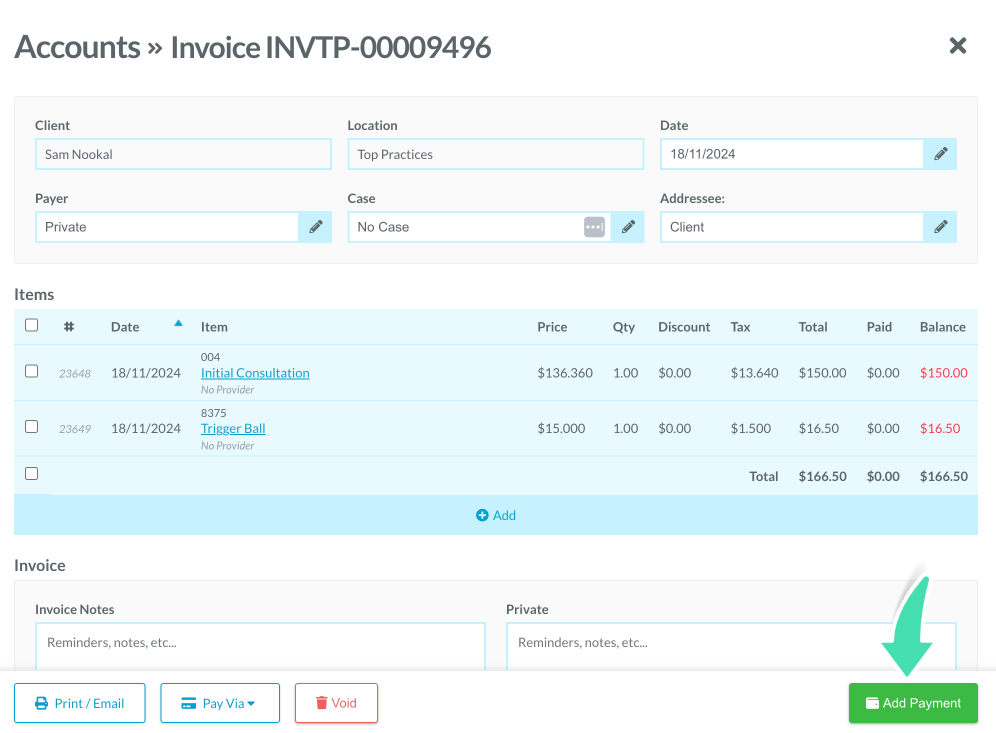
Task: Edit the invoice date with pencil icon
Action: click(x=940, y=154)
